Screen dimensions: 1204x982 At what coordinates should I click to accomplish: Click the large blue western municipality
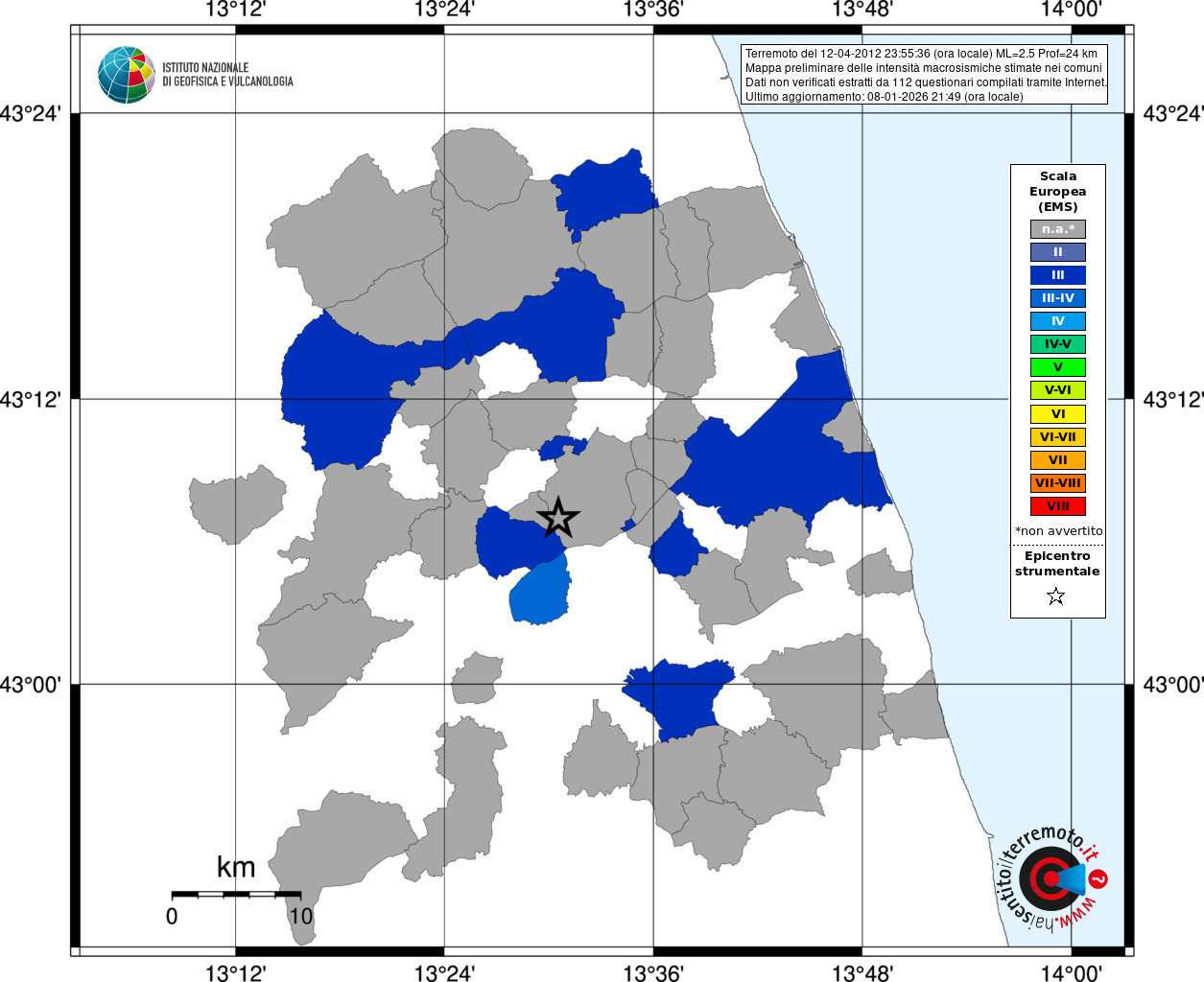click(x=336, y=398)
